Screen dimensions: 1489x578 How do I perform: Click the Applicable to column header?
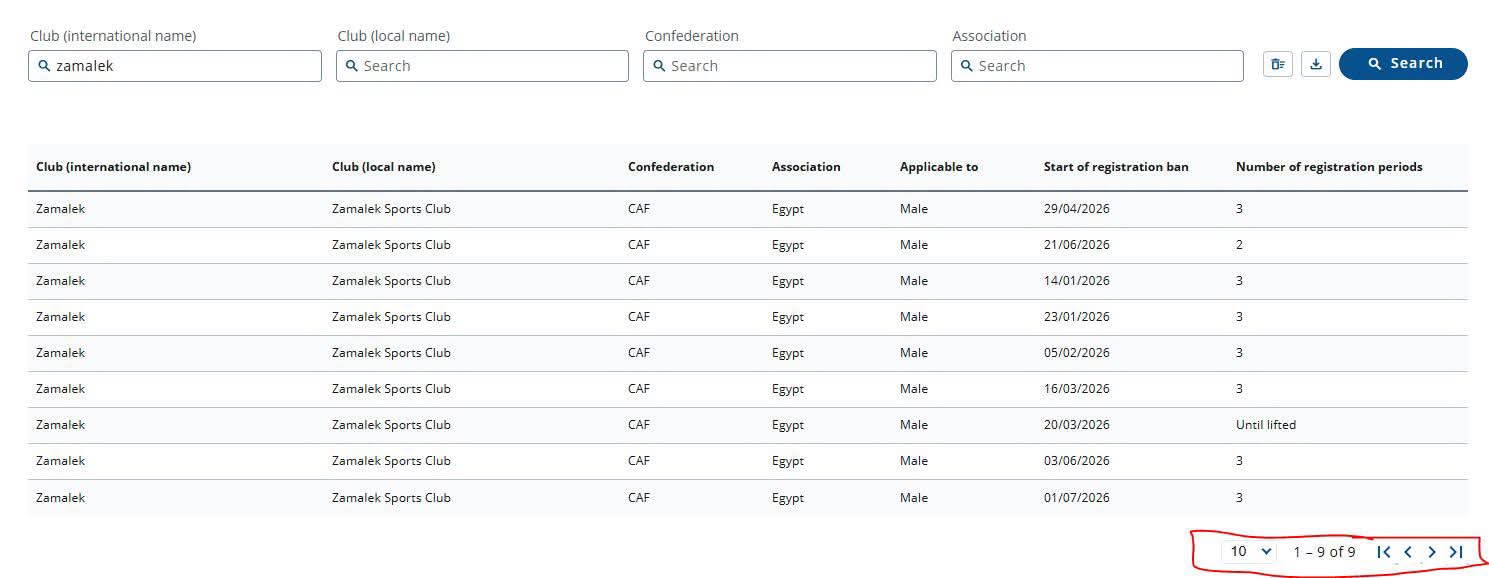click(x=939, y=167)
